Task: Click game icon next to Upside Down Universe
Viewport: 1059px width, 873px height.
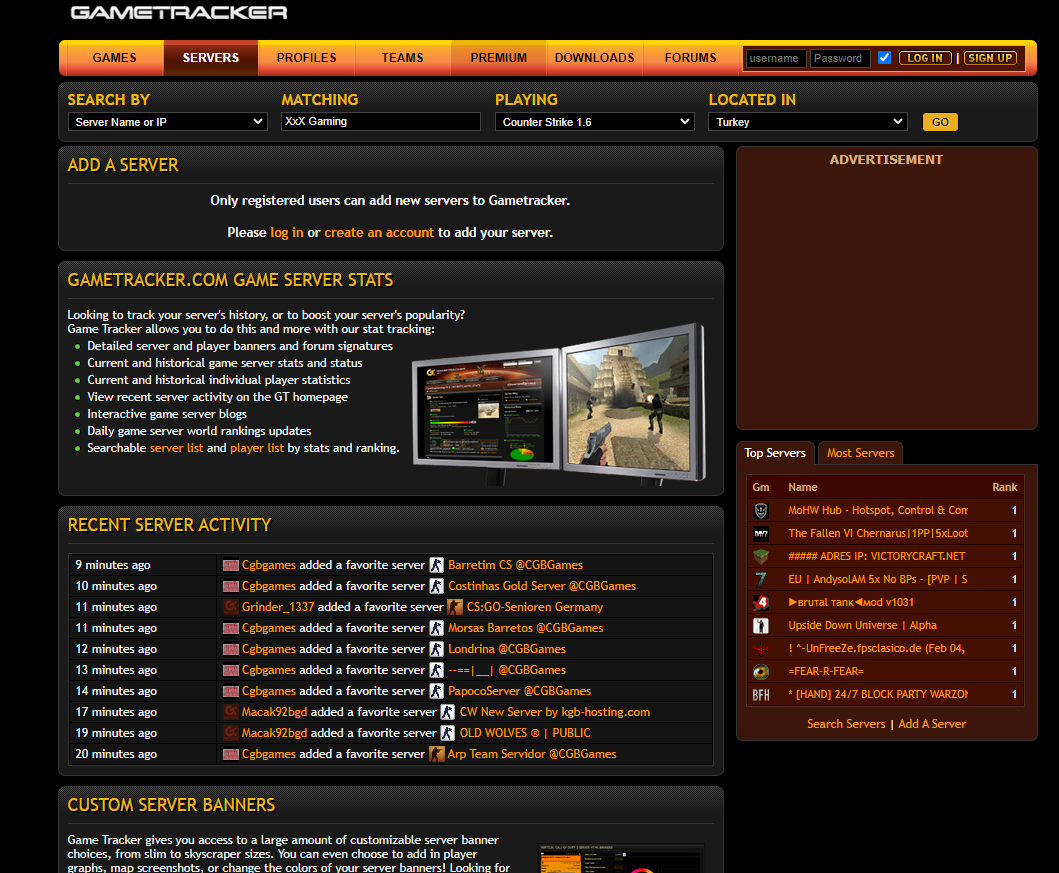Action: coord(761,625)
